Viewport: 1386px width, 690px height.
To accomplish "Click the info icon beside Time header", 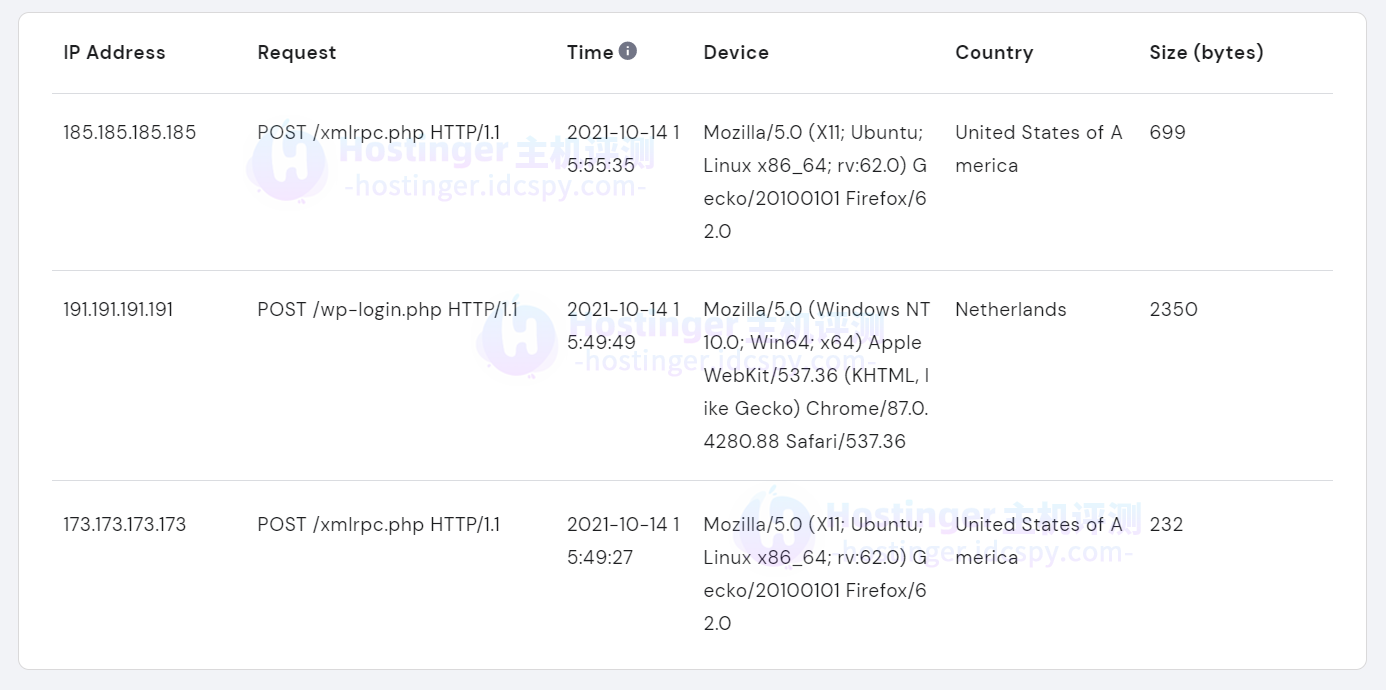I will coord(628,51).
